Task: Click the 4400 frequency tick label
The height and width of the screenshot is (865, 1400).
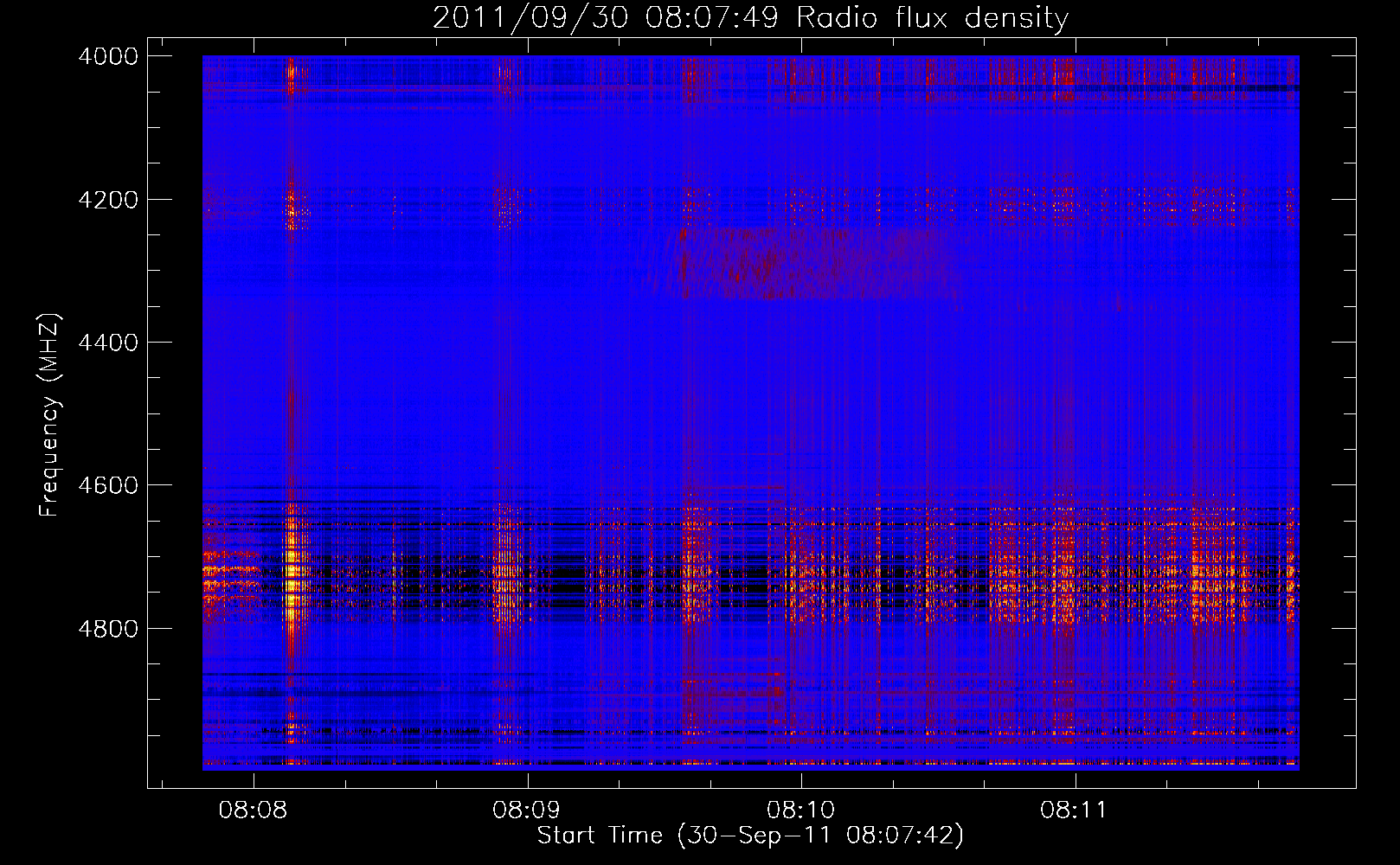Action: click(108, 343)
